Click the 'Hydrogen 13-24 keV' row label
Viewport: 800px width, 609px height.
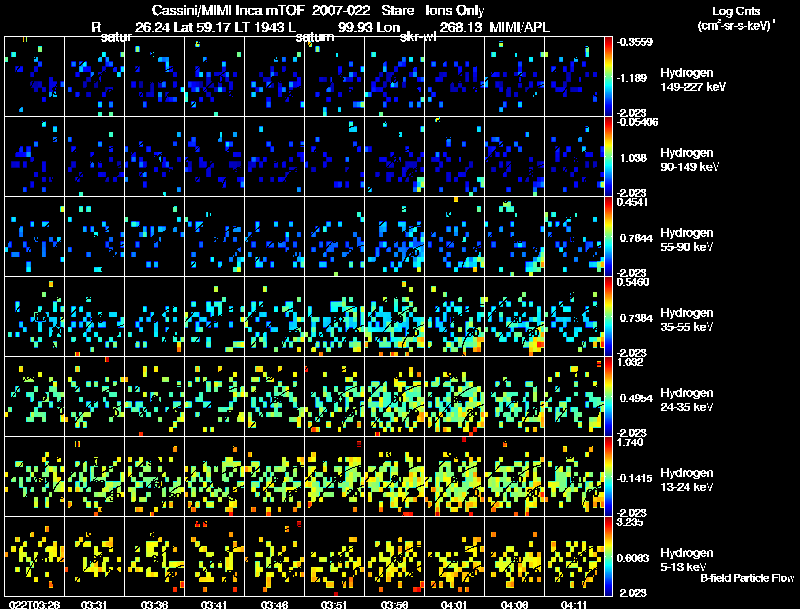pyautogui.click(x=686, y=480)
